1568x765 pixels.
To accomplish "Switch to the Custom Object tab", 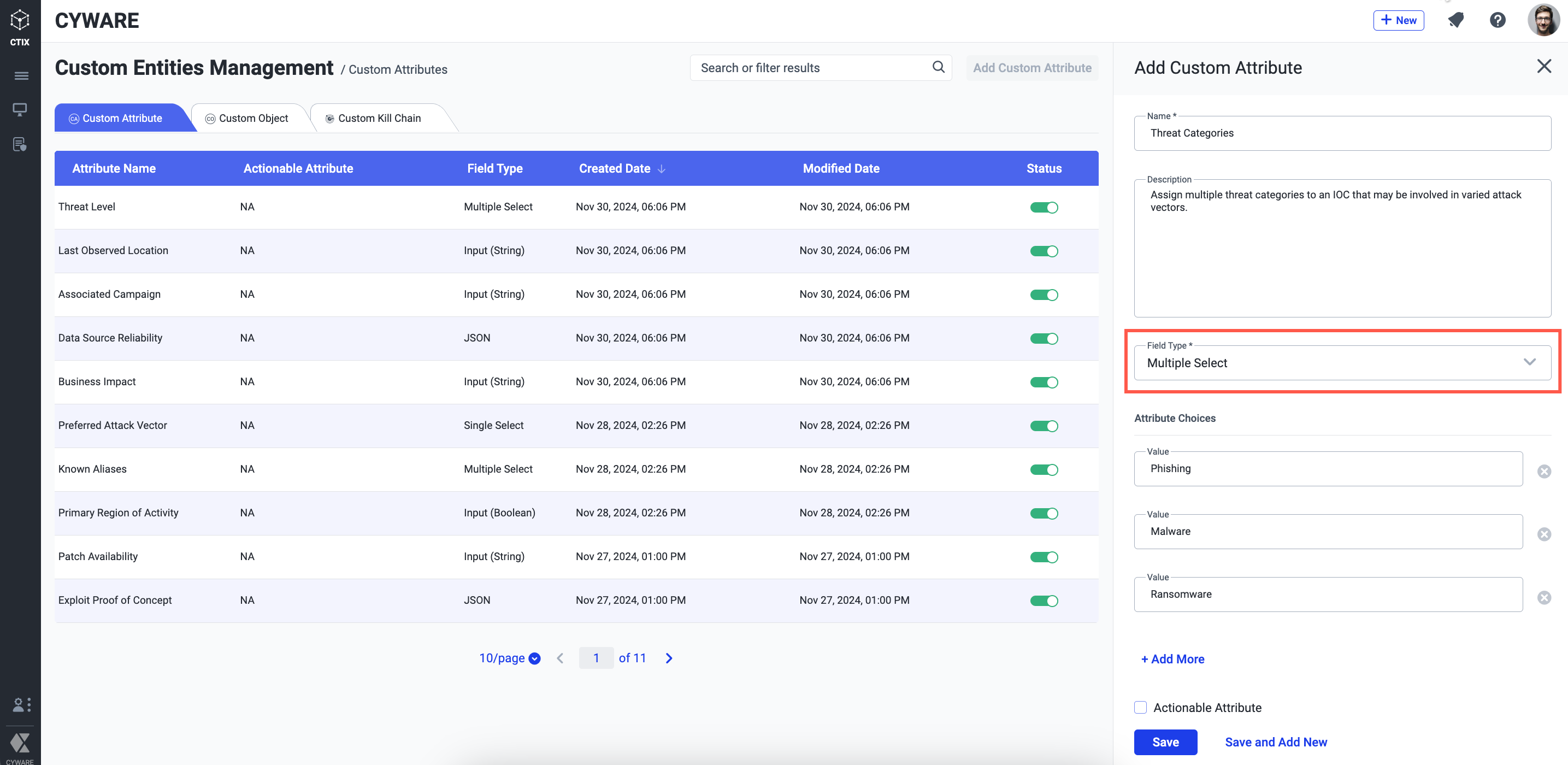I will pyautogui.click(x=247, y=118).
